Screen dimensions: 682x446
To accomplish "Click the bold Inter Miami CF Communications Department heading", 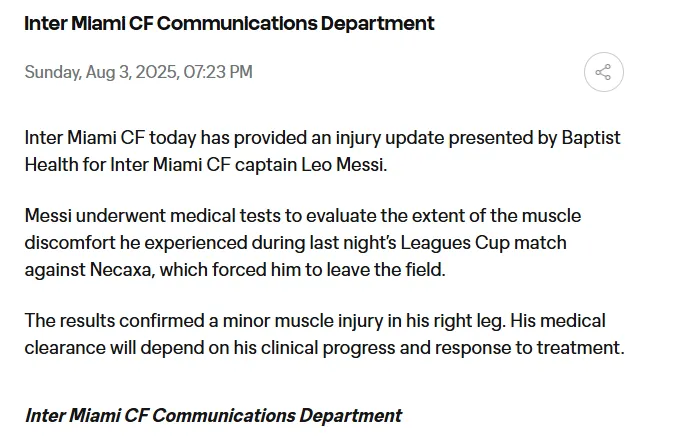I will click(x=229, y=23).
